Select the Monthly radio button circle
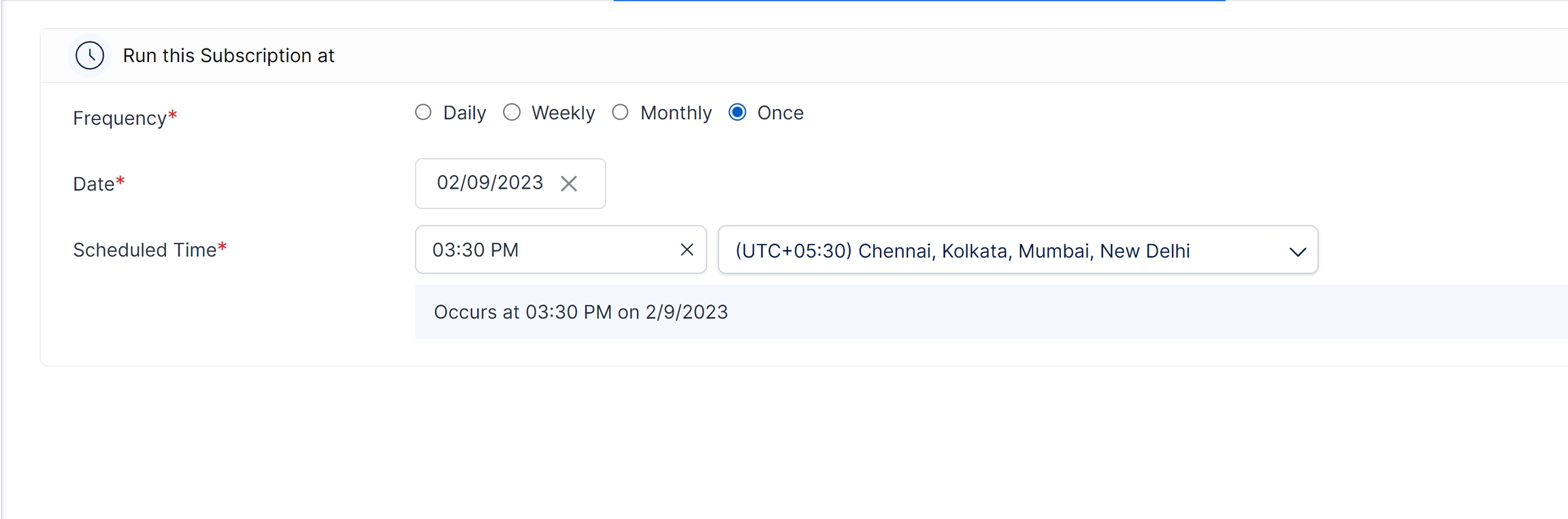 tap(620, 112)
